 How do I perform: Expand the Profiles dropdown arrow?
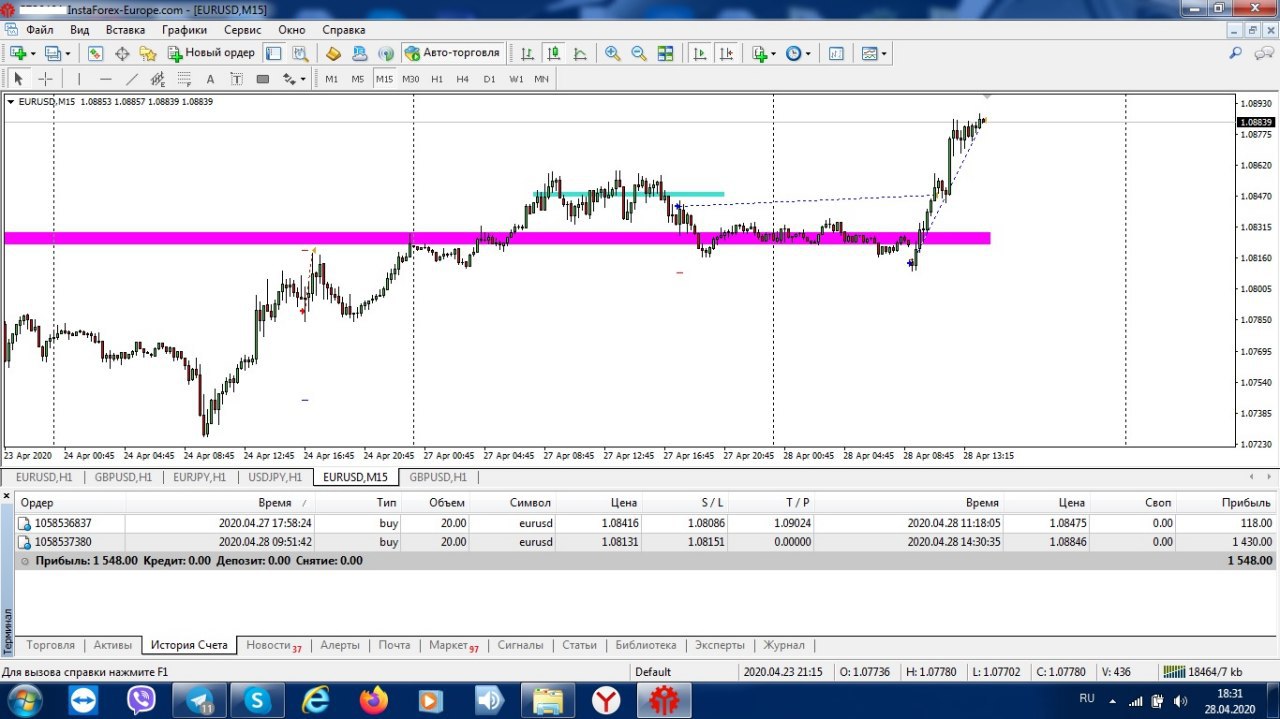[68, 54]
